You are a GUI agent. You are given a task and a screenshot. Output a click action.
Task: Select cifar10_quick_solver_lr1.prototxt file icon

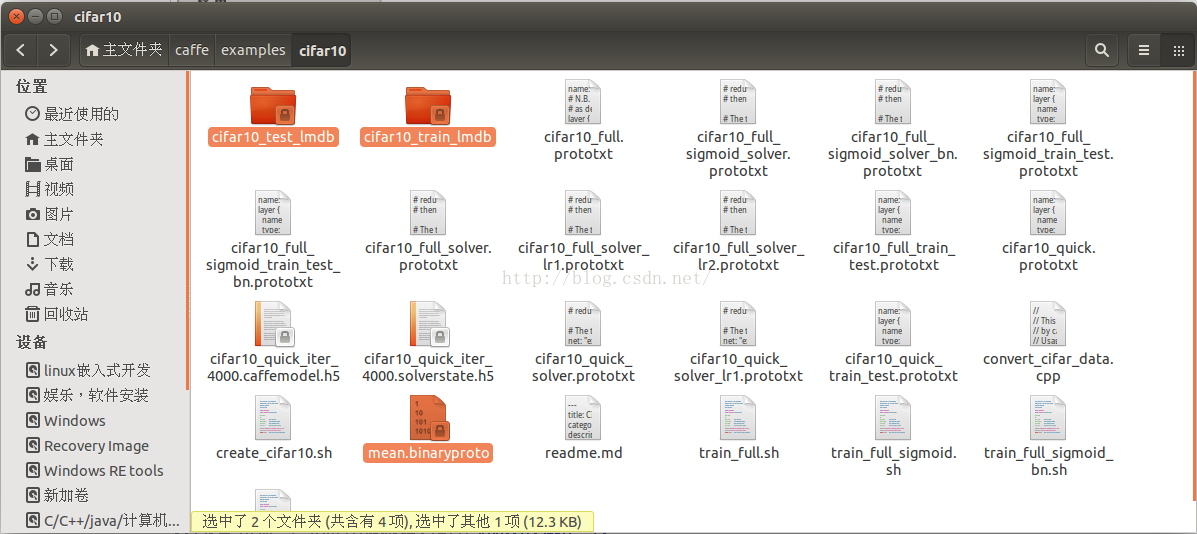737,323
